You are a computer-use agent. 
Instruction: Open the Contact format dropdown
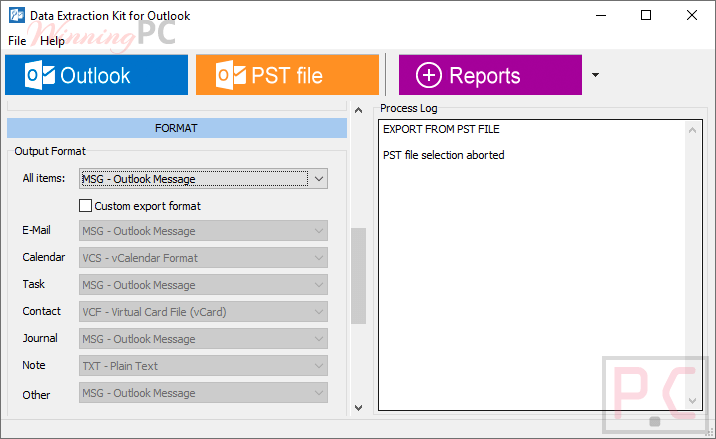(203, 312)
